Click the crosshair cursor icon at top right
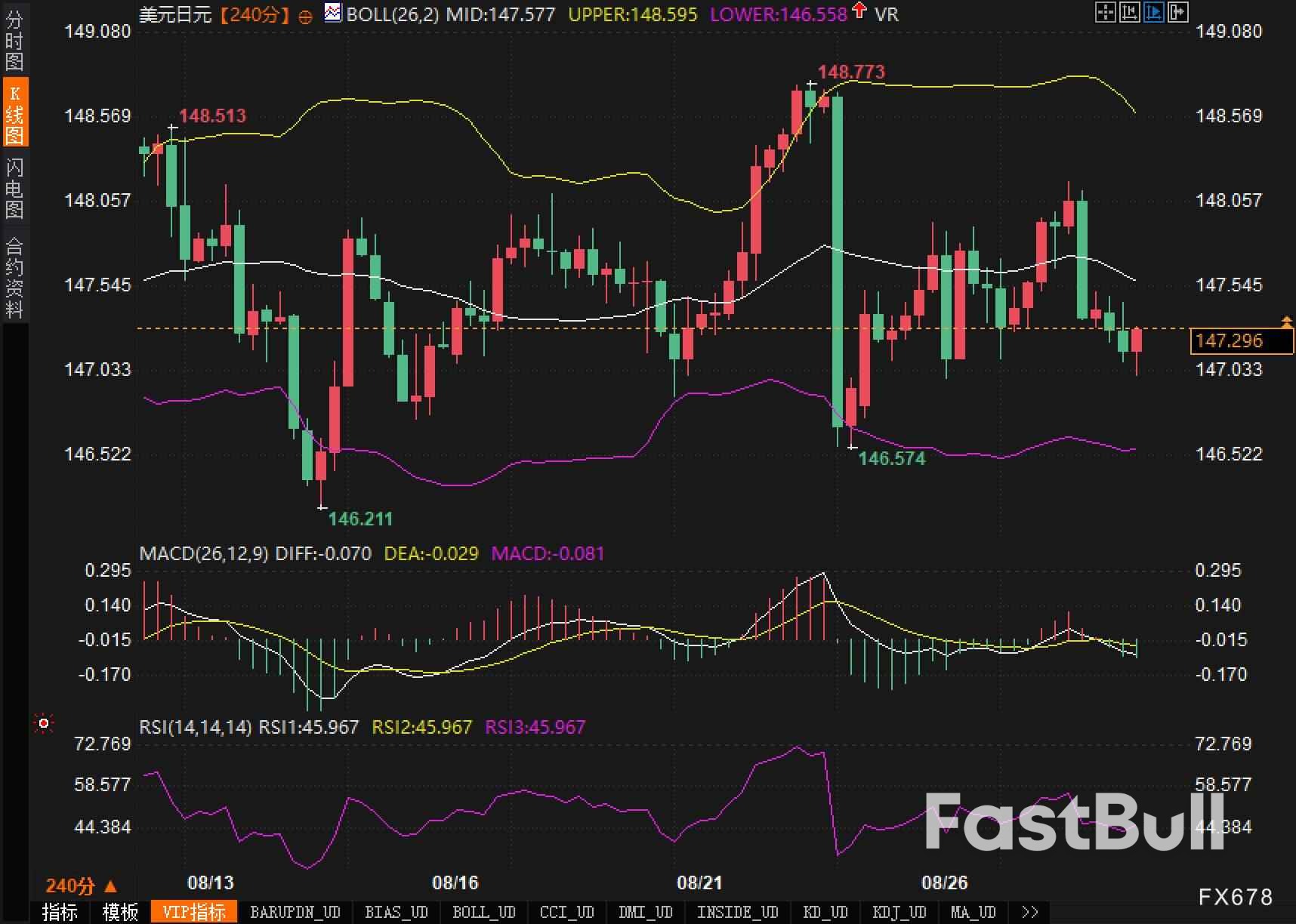 coord(1105,12)
